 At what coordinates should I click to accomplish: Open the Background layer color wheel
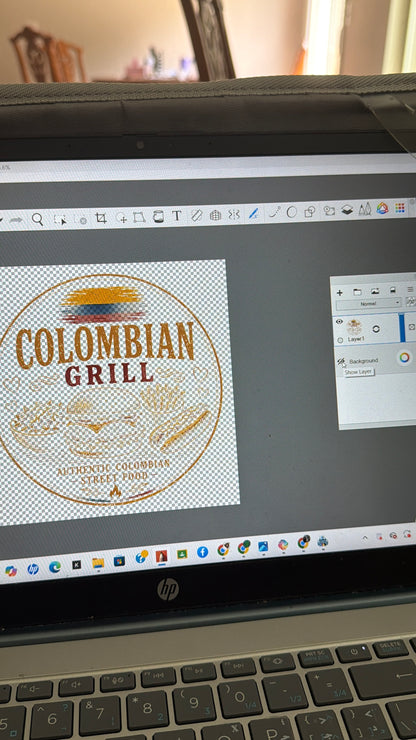[404, 358]
